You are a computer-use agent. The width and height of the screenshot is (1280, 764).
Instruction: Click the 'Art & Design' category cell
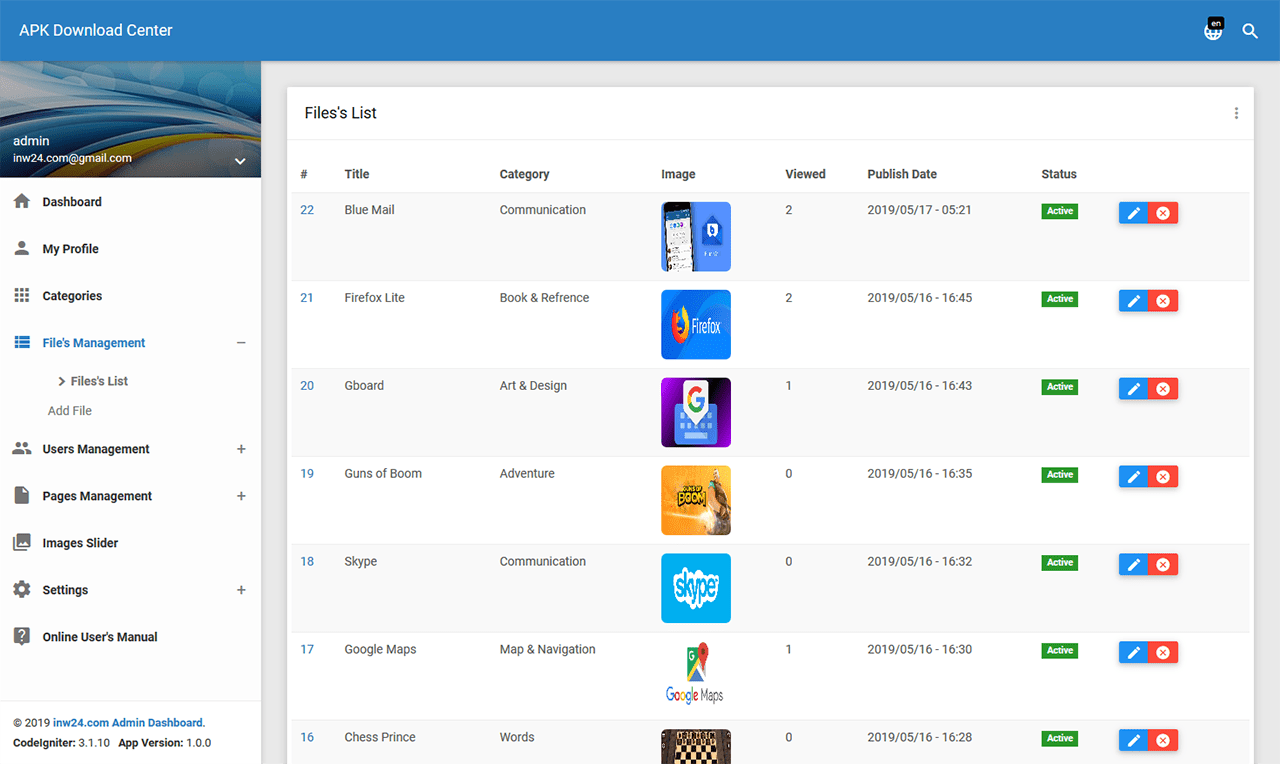click(533, 386)
